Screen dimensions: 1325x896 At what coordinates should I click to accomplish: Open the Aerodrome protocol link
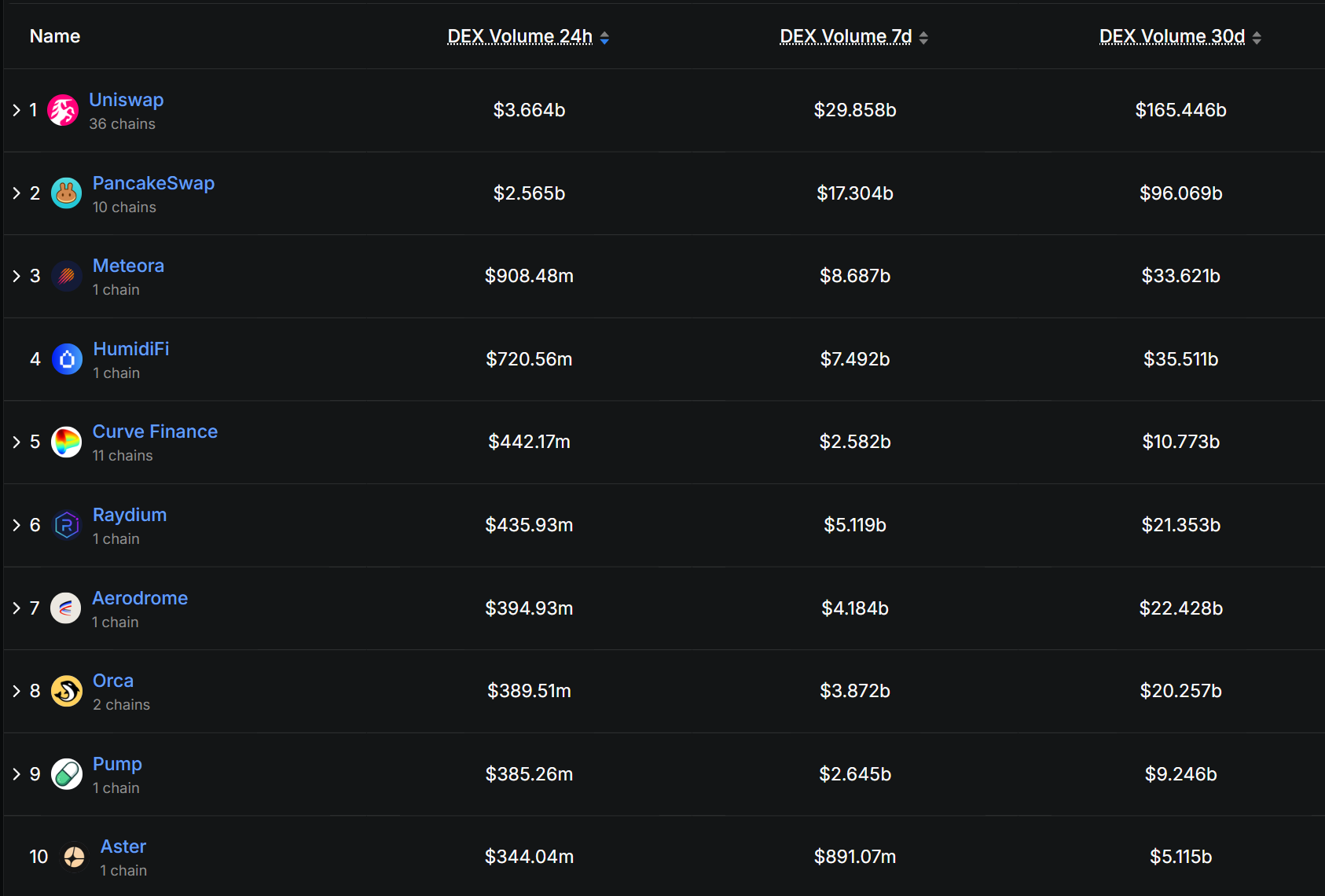pos(140,598)
